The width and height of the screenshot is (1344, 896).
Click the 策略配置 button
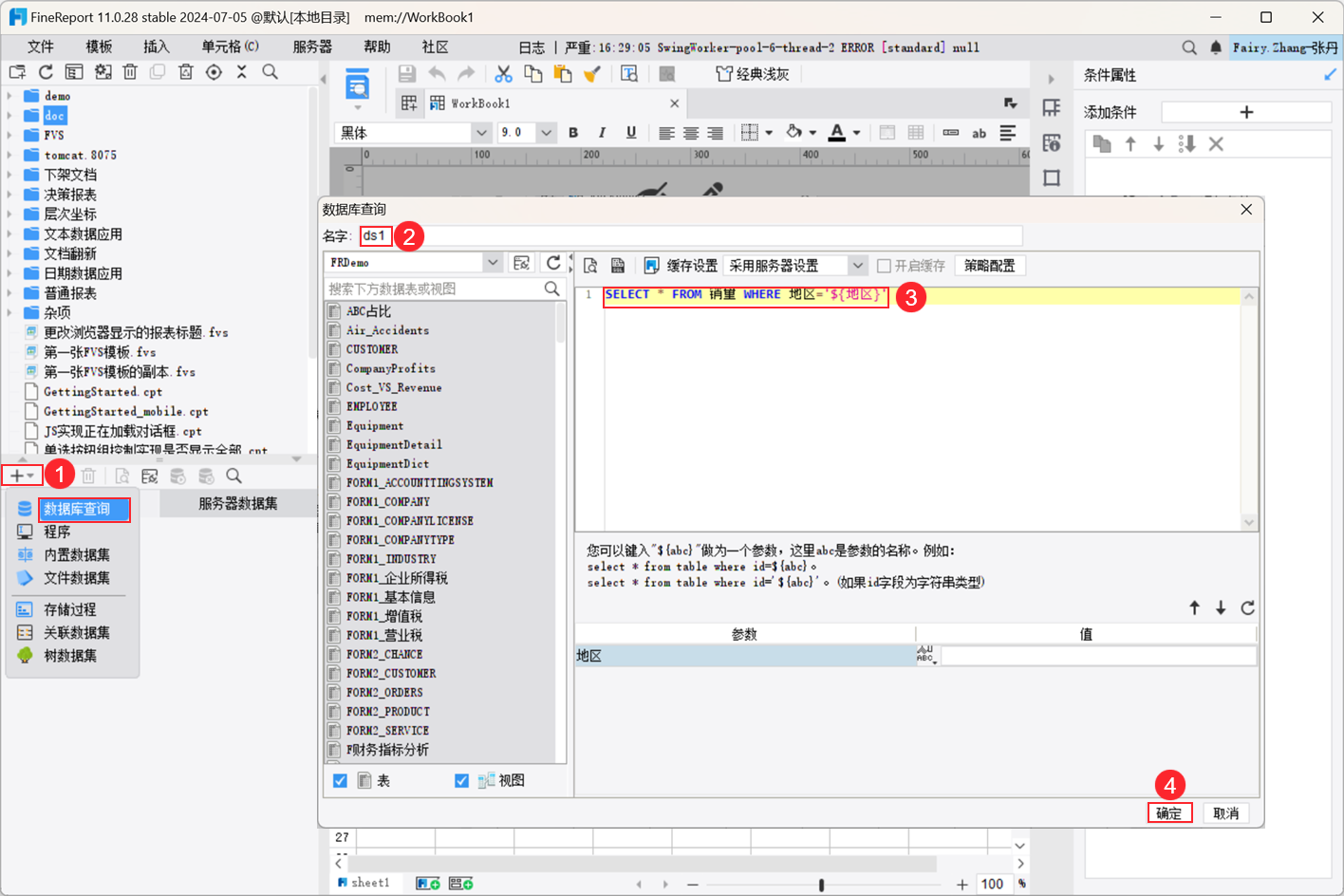[x=989, y=266]
